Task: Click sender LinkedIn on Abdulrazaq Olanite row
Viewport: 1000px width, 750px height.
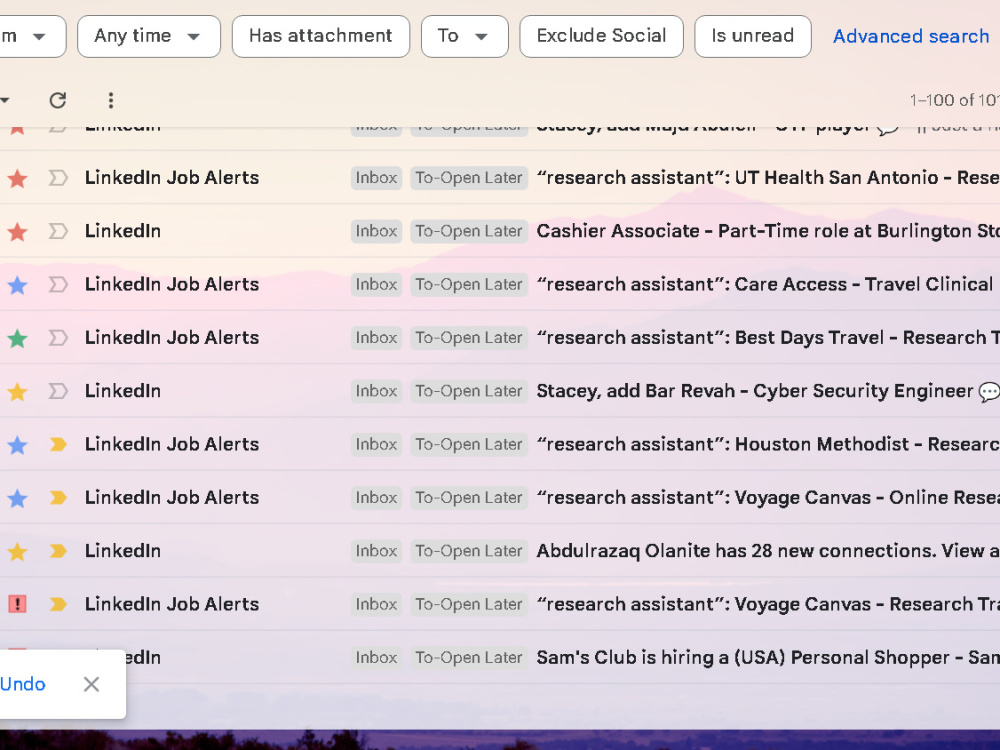Action: pos(123,550)
